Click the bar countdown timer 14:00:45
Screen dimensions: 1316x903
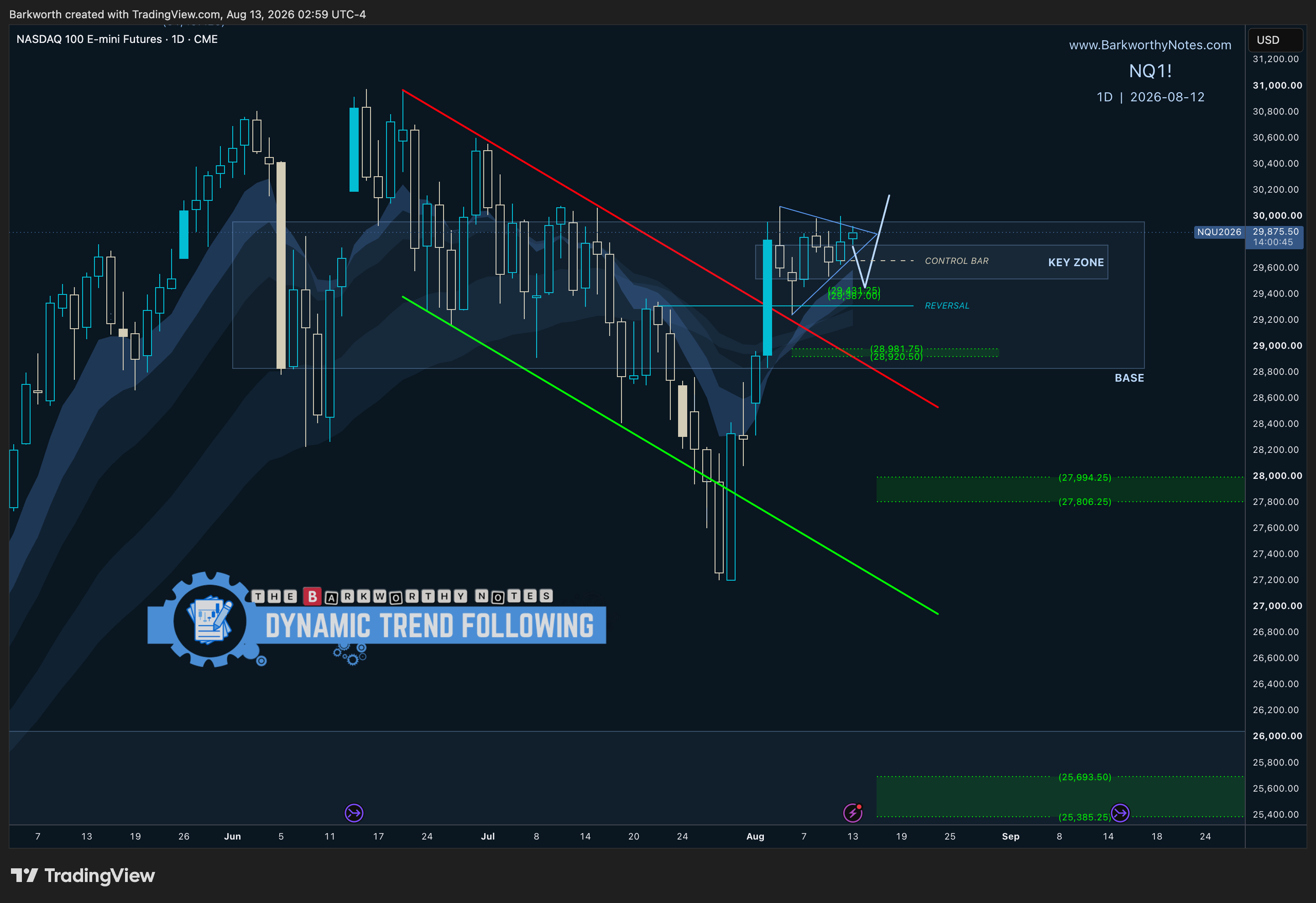click(x=1273, y=242)
